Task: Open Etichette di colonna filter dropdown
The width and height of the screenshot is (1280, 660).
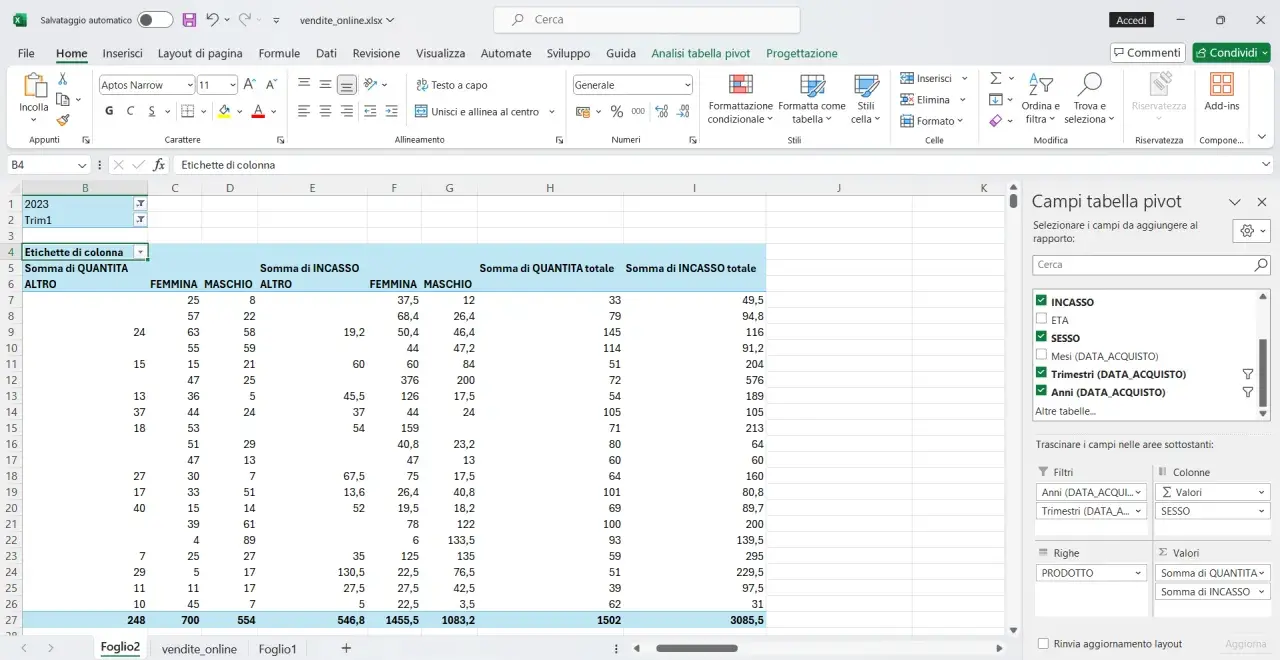Action: click(x=140, y=252)
